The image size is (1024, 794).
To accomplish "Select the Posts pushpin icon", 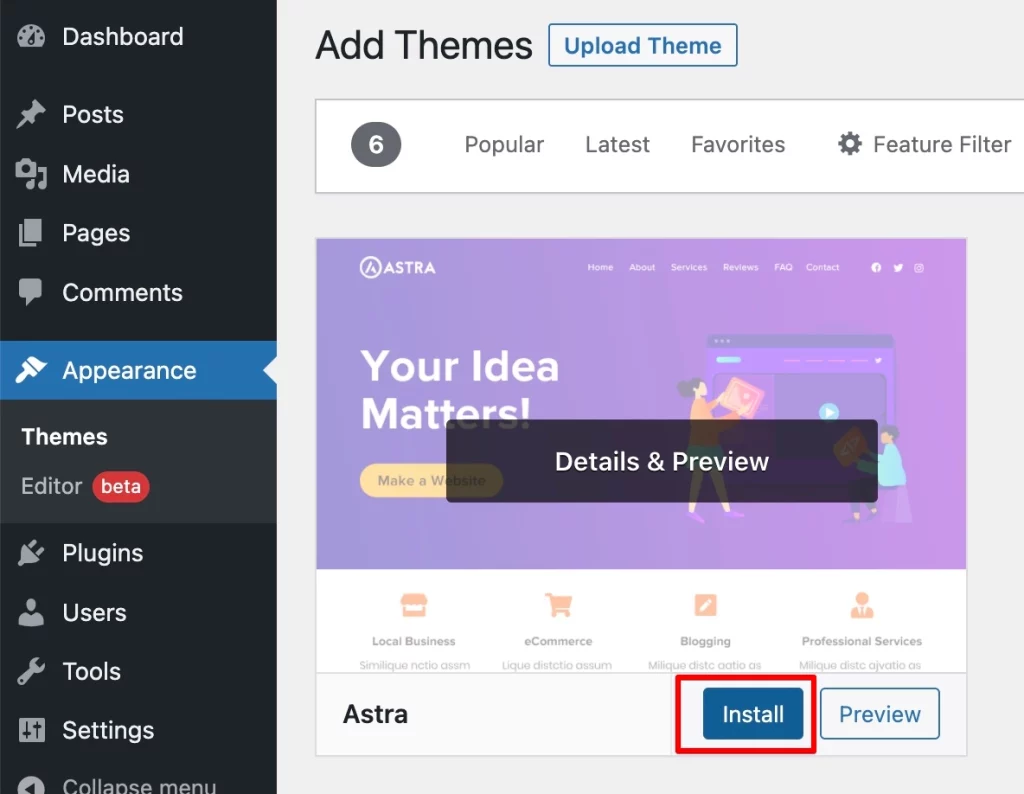I will [30, 114].
